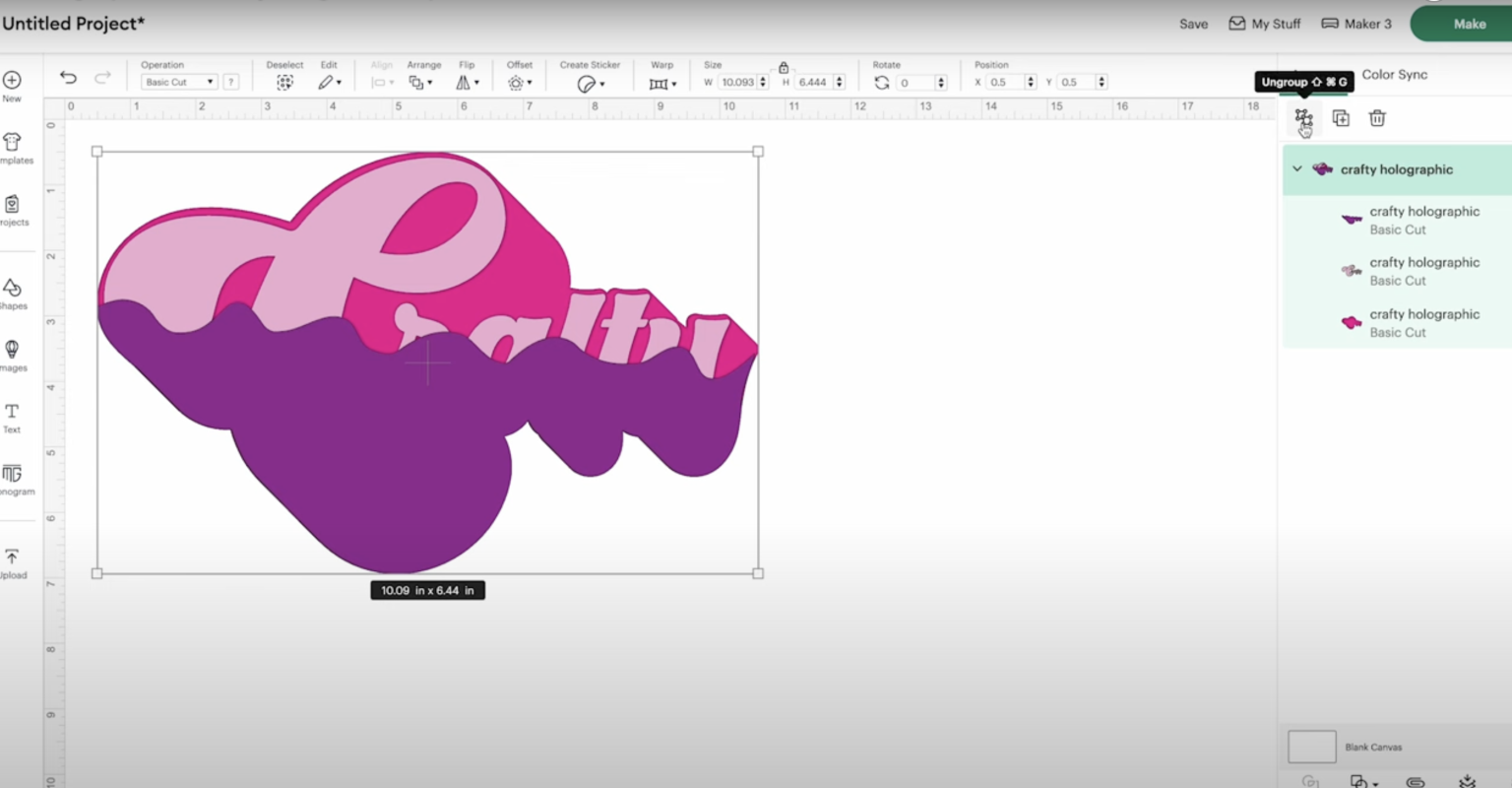The height and width of the screenshot is (788, 1512).
Task: Click the green Make button
Action: coord(1469,24)
